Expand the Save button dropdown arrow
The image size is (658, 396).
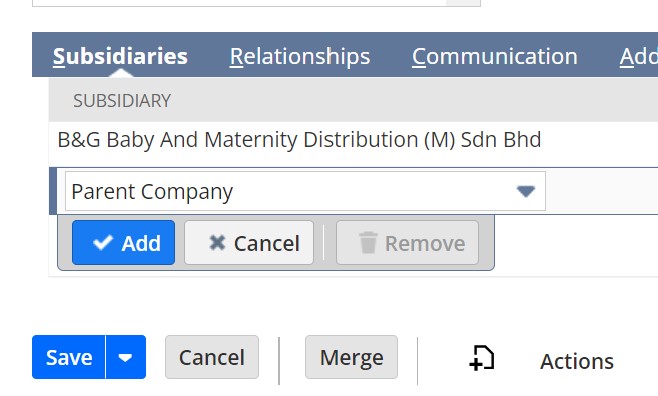[125, 357]
